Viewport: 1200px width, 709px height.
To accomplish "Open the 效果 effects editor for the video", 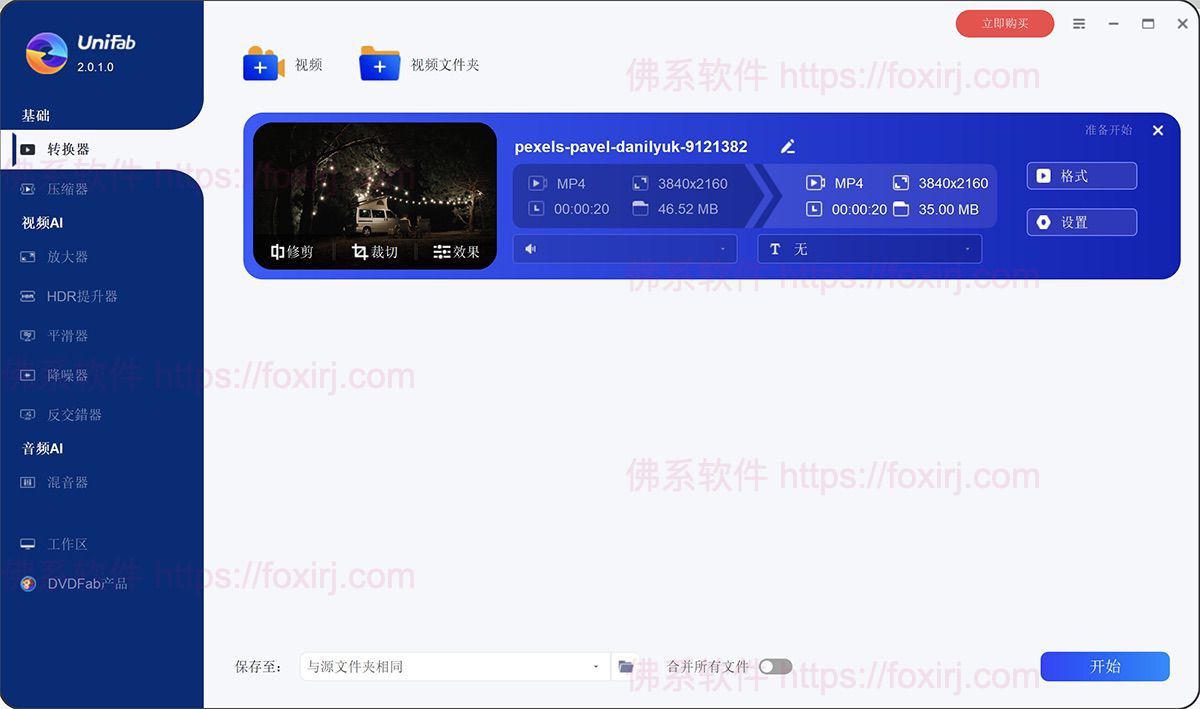I will coord(456,252).
